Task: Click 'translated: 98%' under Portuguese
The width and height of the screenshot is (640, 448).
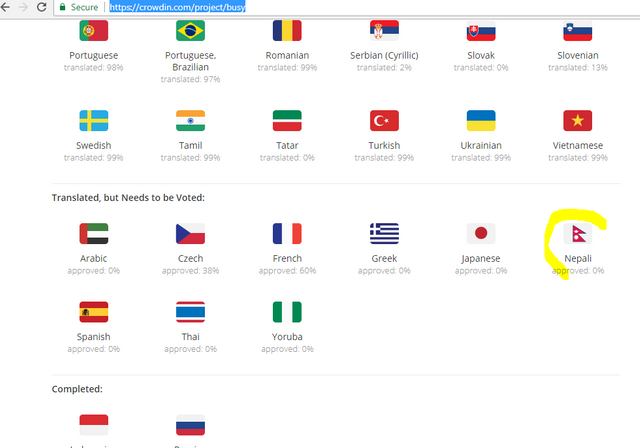Action: pos(93,68)
